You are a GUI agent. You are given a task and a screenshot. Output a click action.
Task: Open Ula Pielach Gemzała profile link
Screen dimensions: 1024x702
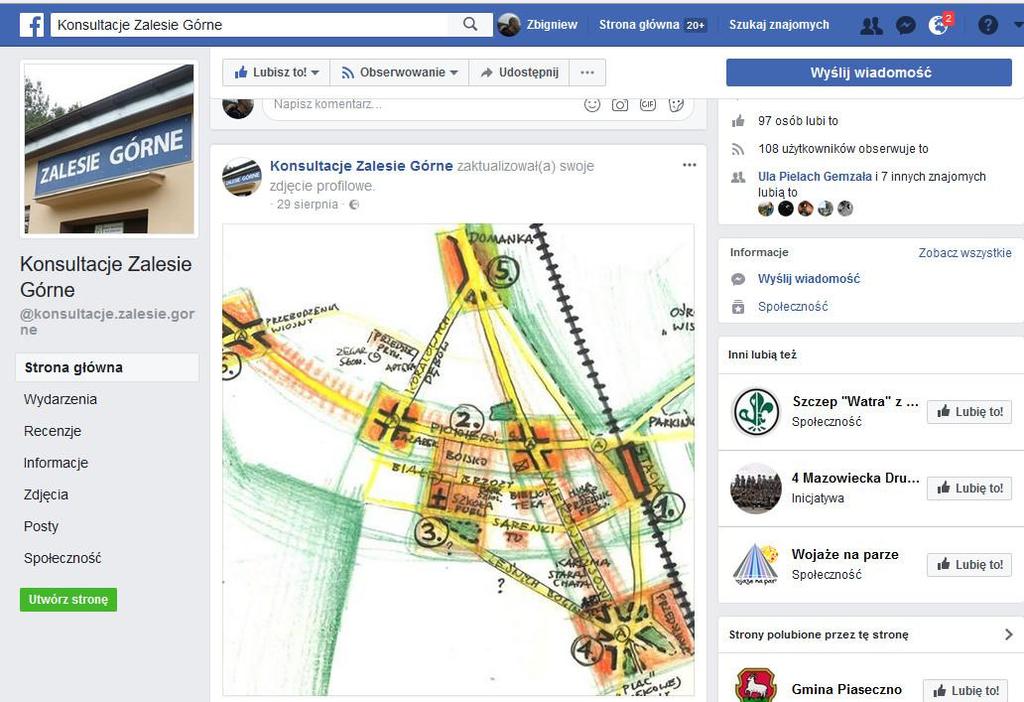[x=814, y=176]
